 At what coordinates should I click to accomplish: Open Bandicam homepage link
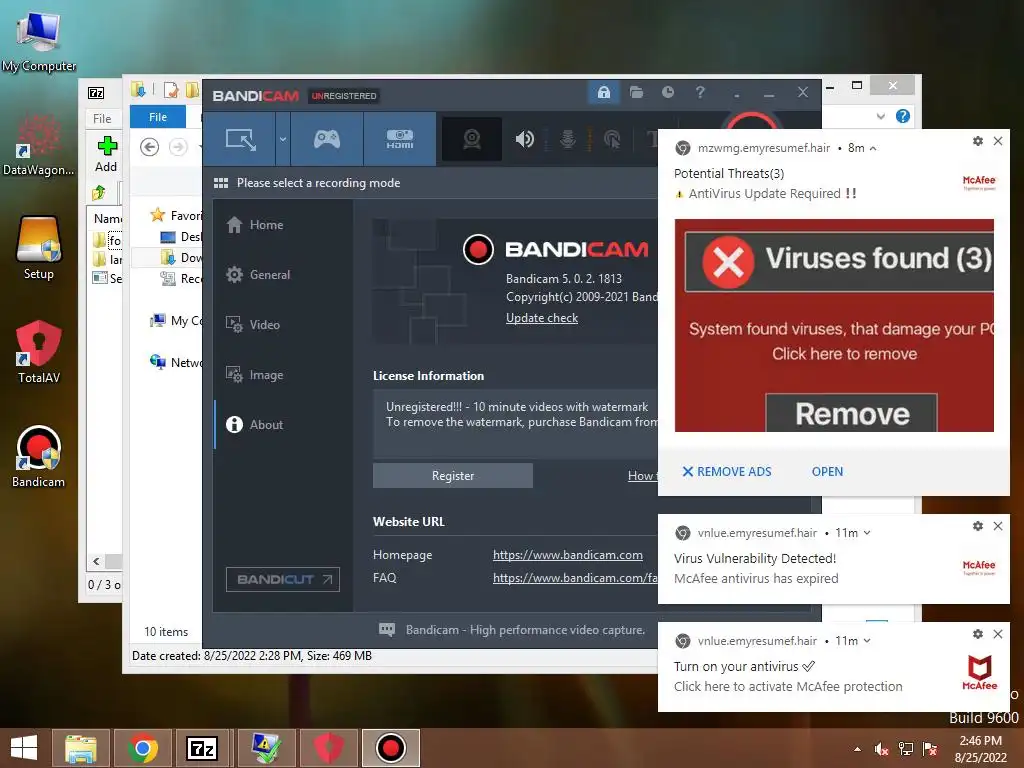[568, 554]
